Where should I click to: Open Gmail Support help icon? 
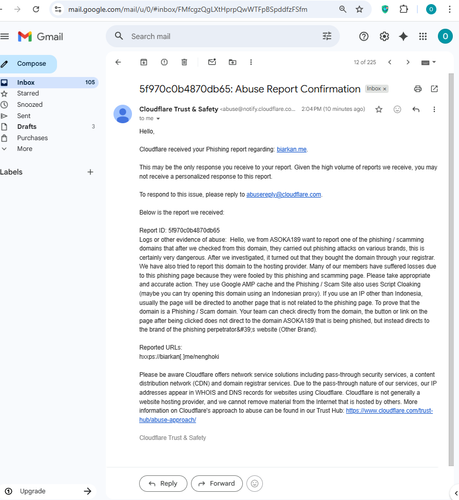pyautogui.click(x=364, y=36)
